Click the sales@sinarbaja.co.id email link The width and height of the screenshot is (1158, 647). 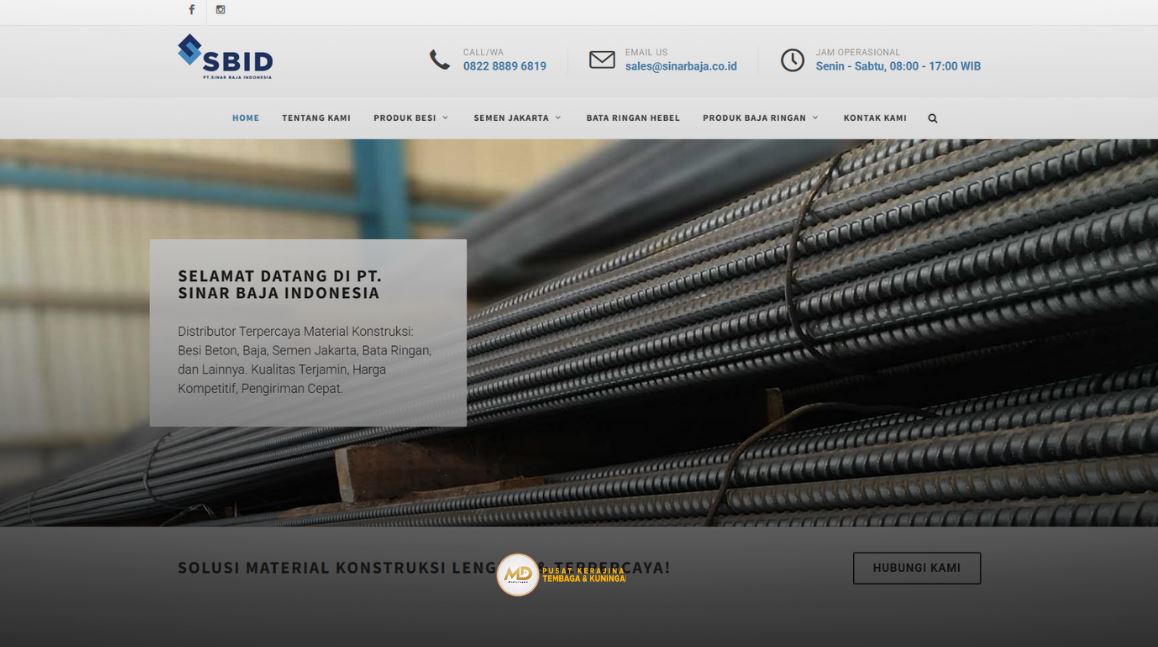[x=681, y=67]
